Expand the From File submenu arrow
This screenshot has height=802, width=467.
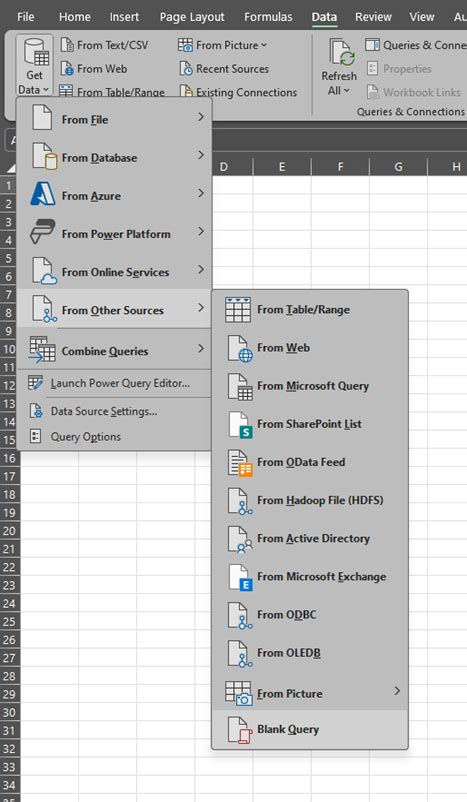click(201, 117)
